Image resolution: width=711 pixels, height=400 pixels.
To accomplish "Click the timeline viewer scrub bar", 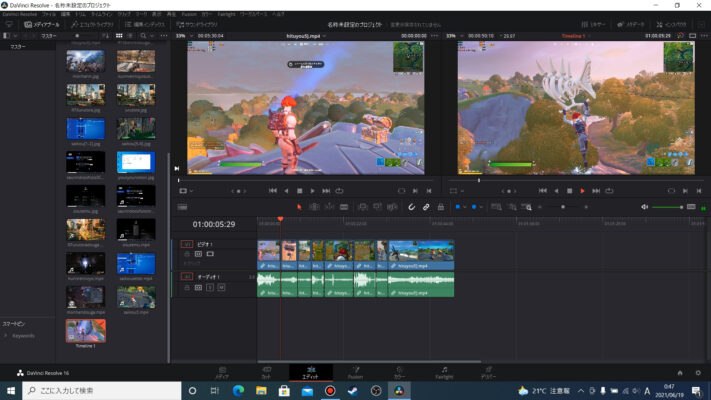I will click(x=575, y=180).
